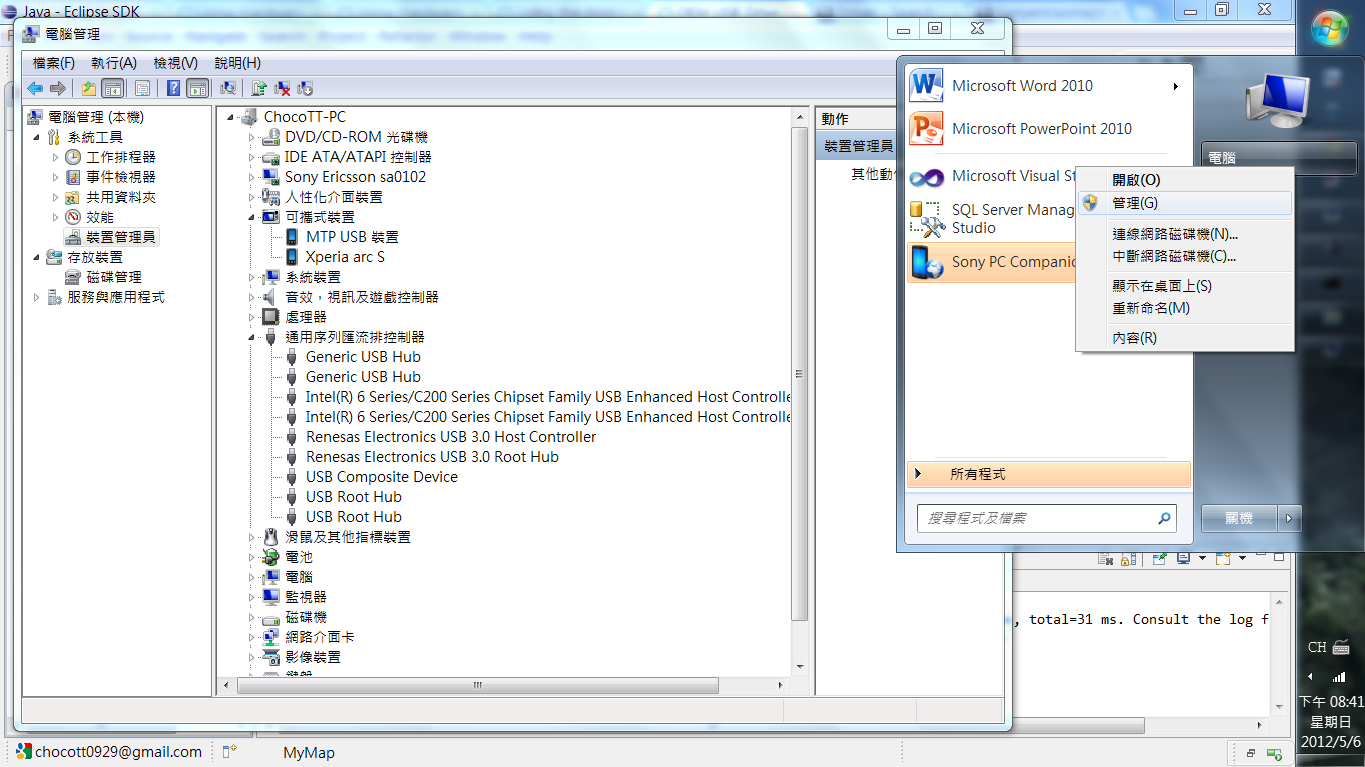The height and width of the screenshot is (767, 1365).
Task: Expand the 事件檢視器 tree node
Action: (56, 177)
